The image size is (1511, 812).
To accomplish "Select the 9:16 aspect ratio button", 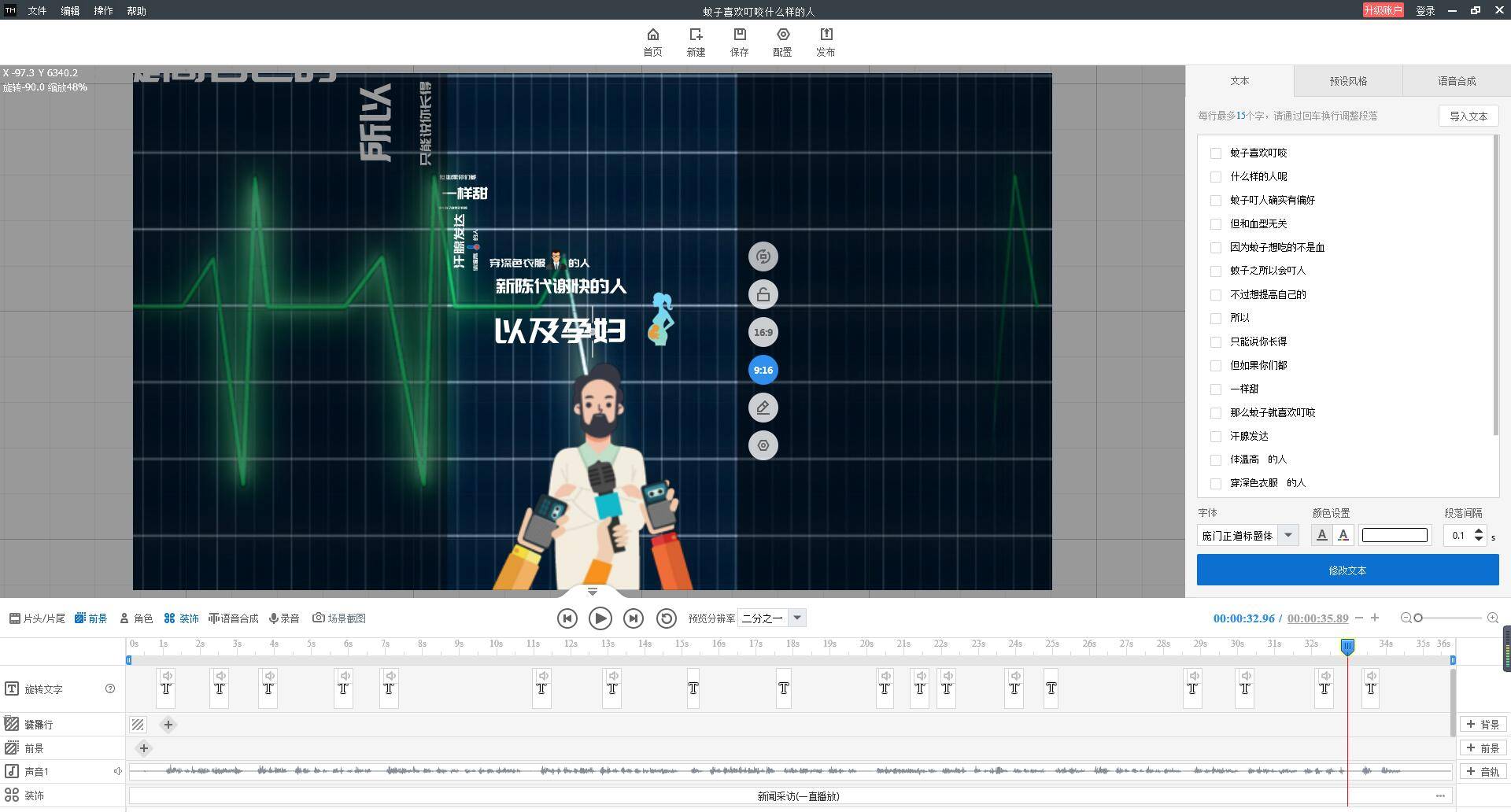I will [763, 371].
